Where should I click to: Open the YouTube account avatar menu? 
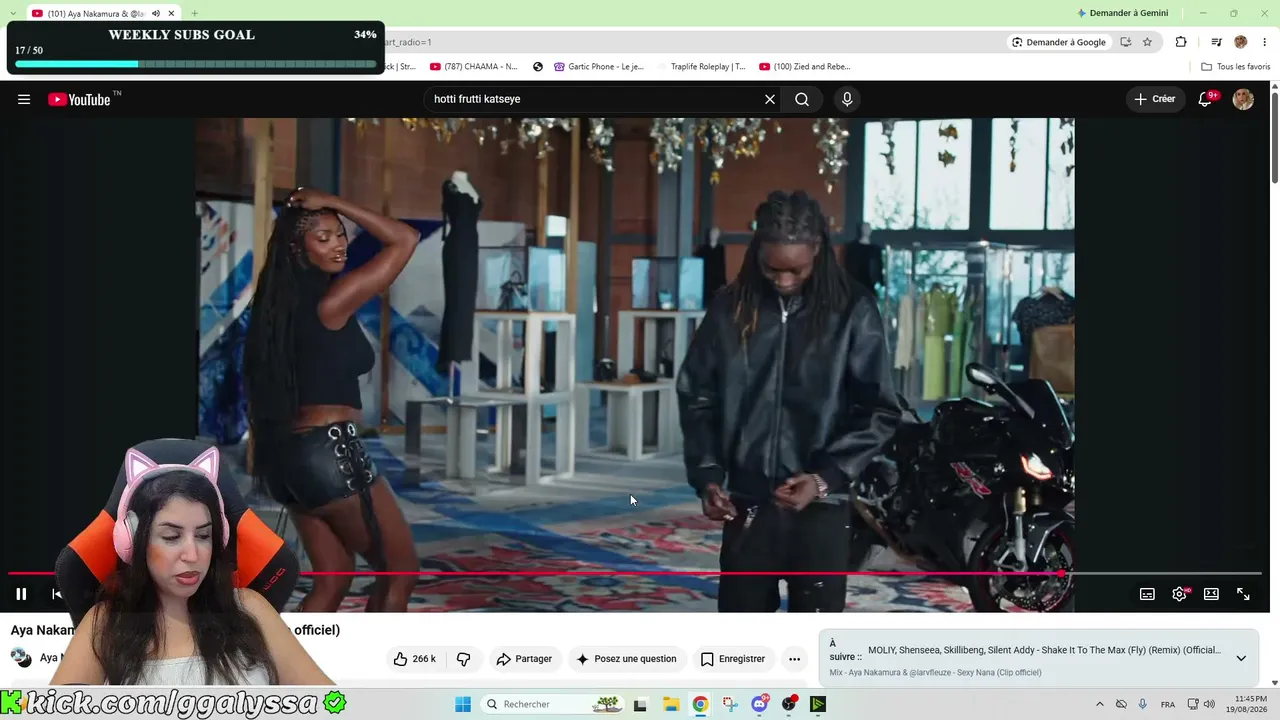pyautogui.click(x=1243, y=99)
